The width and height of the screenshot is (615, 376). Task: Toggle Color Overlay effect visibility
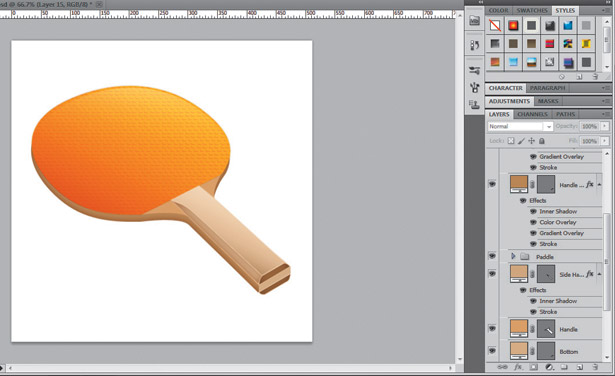[533, 222]
